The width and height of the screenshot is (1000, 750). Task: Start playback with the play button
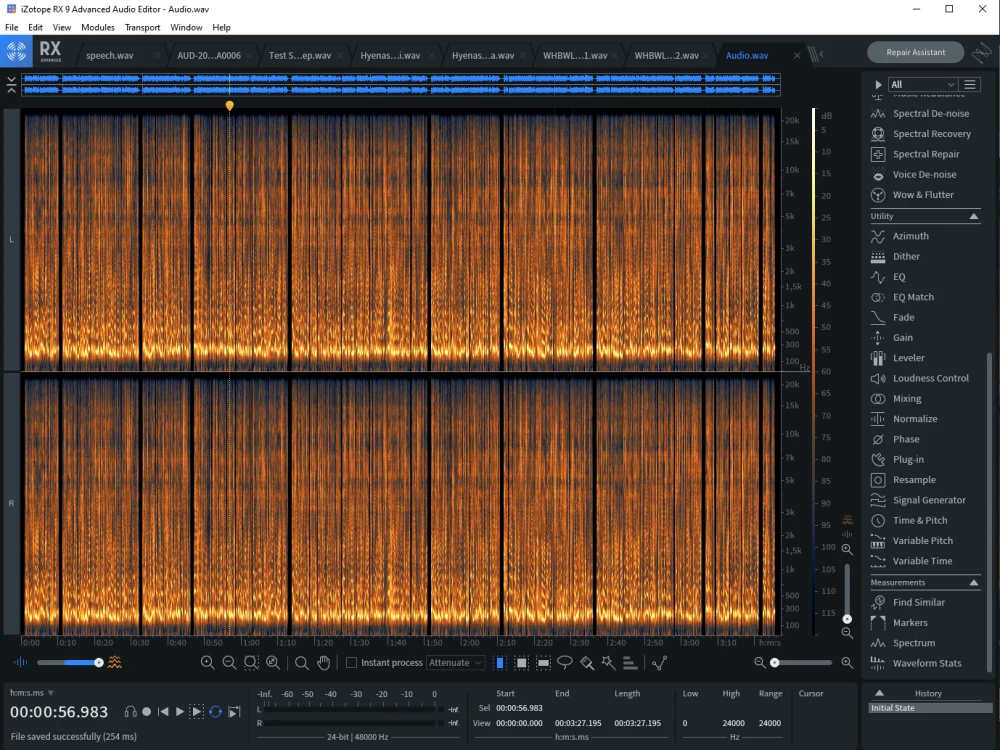(x=180, y=712)
